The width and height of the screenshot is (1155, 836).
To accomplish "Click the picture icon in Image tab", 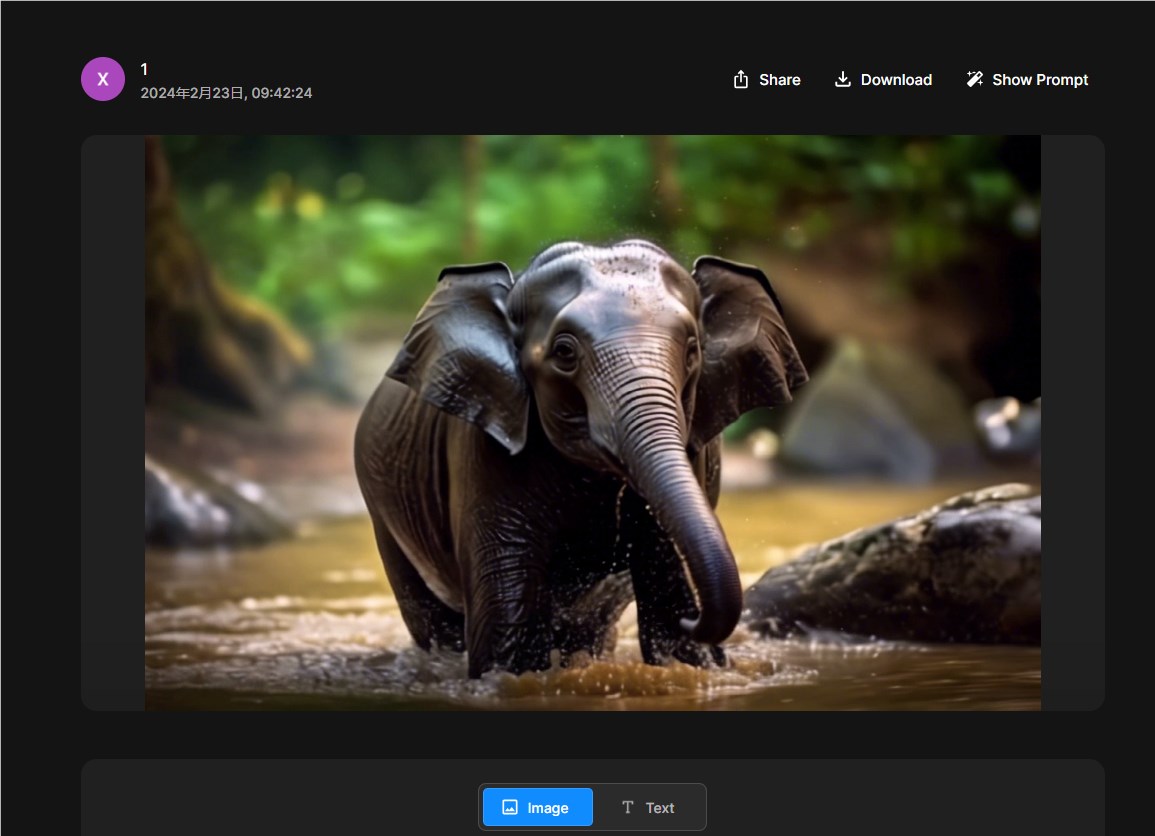I will 510,808.
